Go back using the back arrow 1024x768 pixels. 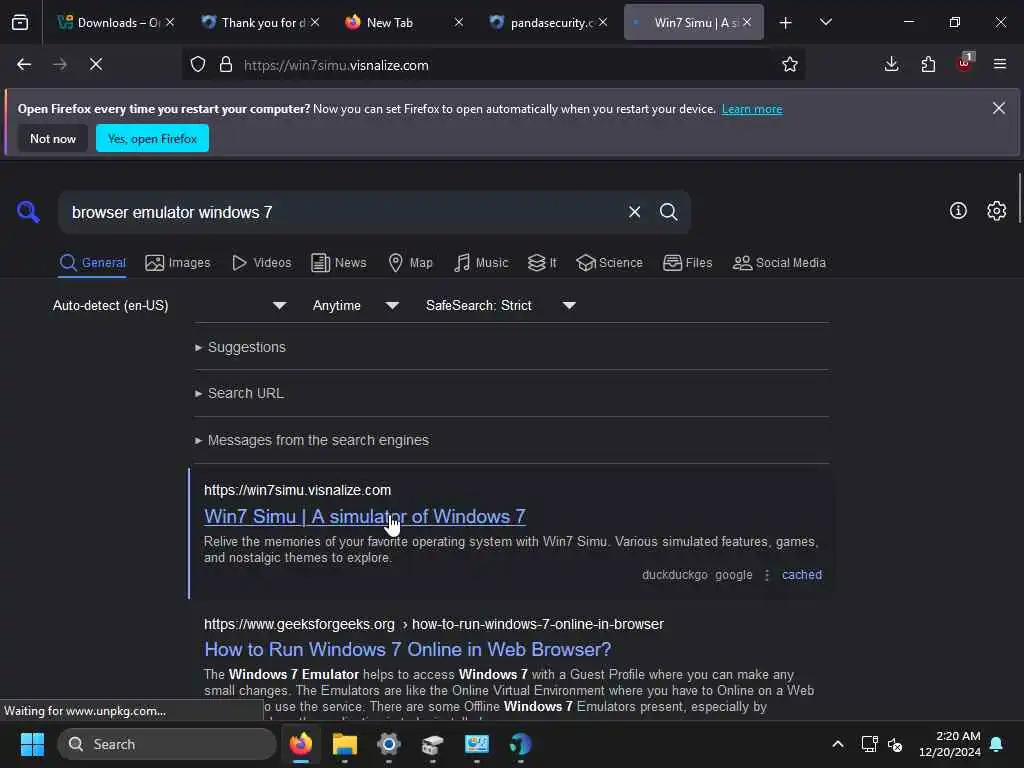pos(24,65)
